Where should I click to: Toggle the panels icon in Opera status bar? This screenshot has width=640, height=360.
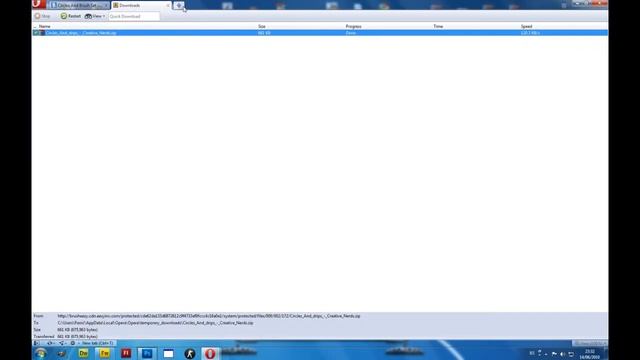36,343
